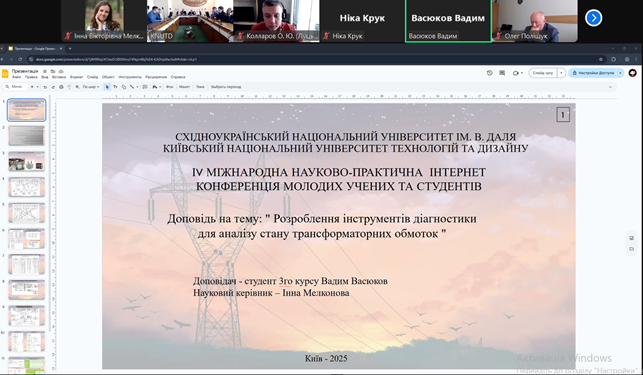
Task: Select the text box tool
Action: click(x=115, y=87)
